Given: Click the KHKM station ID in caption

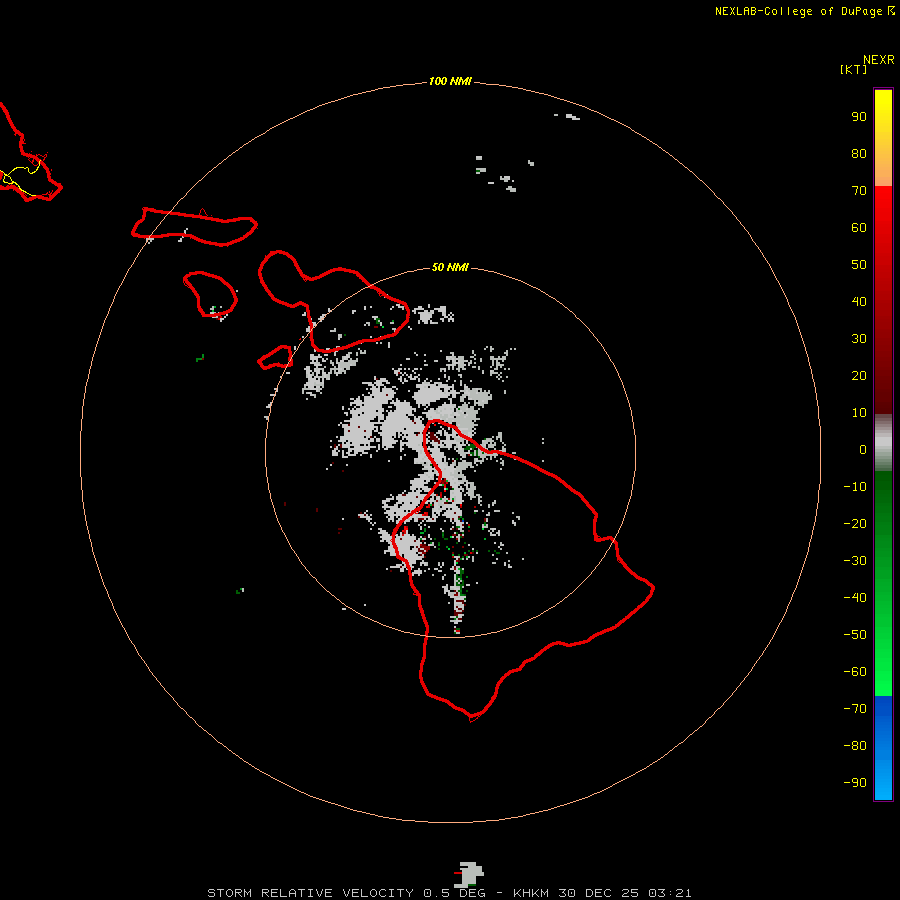Looking at the screenshot, I should [x=530, y=893].
